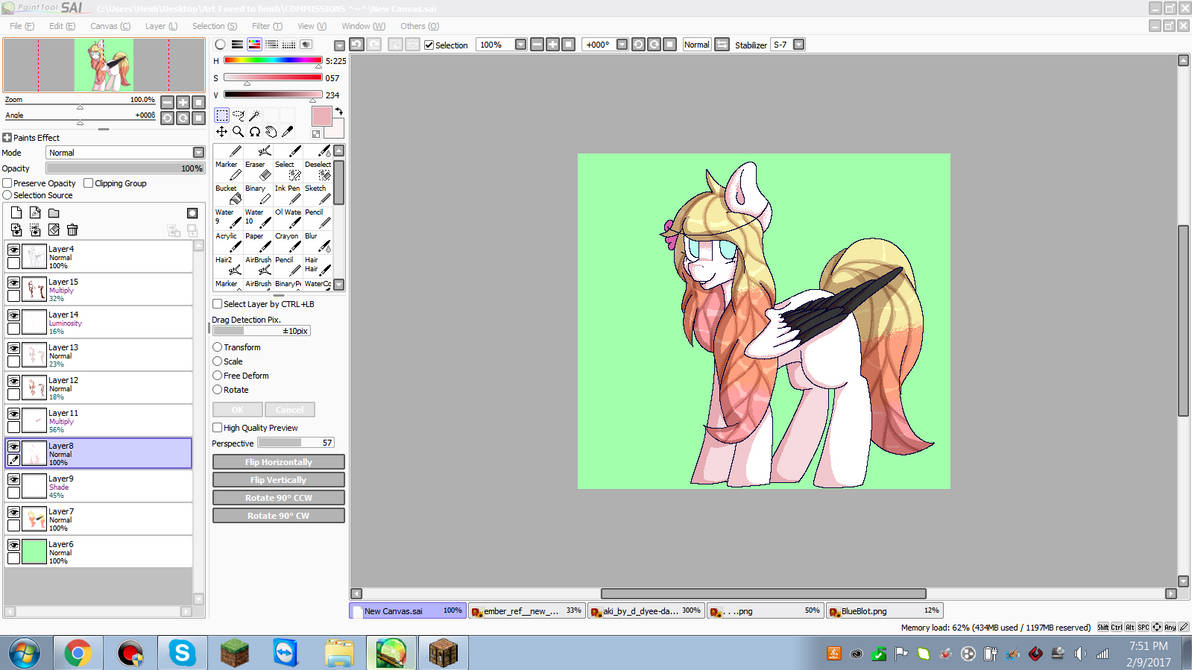Screen dimensions: 1192x670
Task: Flip the canvas view horizontally from the top toolbar
Action: click(722, 44)
